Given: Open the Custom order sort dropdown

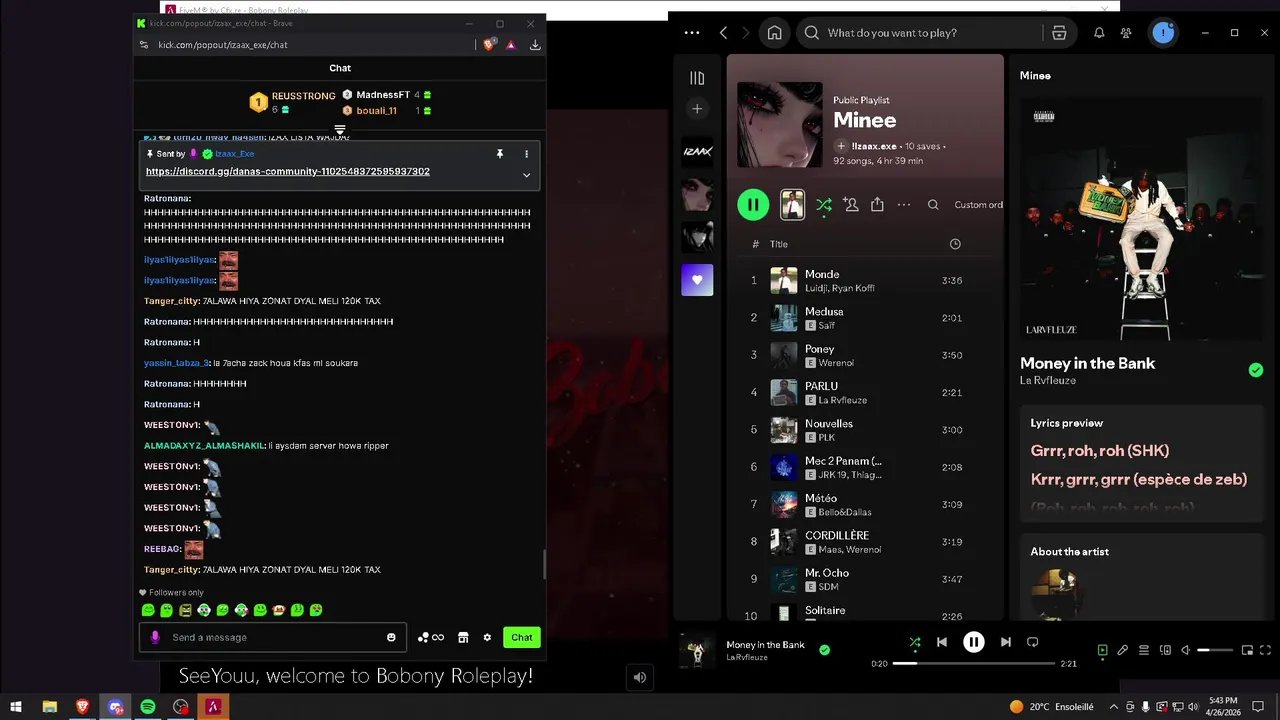Looking at the screenshot, I should click(978, 205).
